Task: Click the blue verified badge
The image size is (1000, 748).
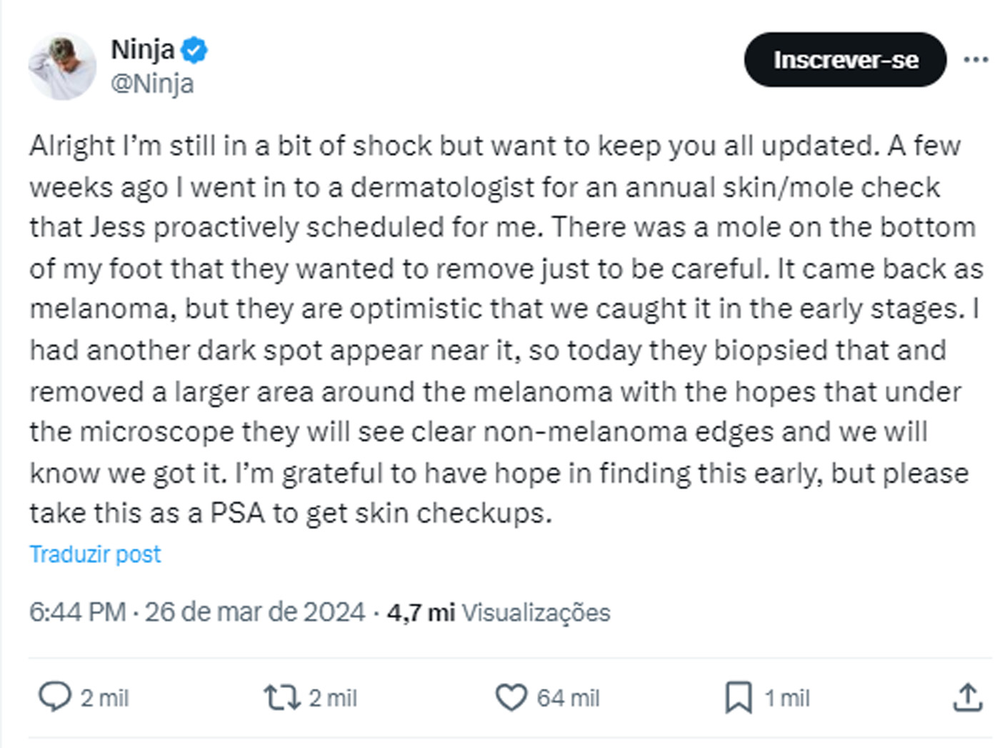Action: coord(194,51)
